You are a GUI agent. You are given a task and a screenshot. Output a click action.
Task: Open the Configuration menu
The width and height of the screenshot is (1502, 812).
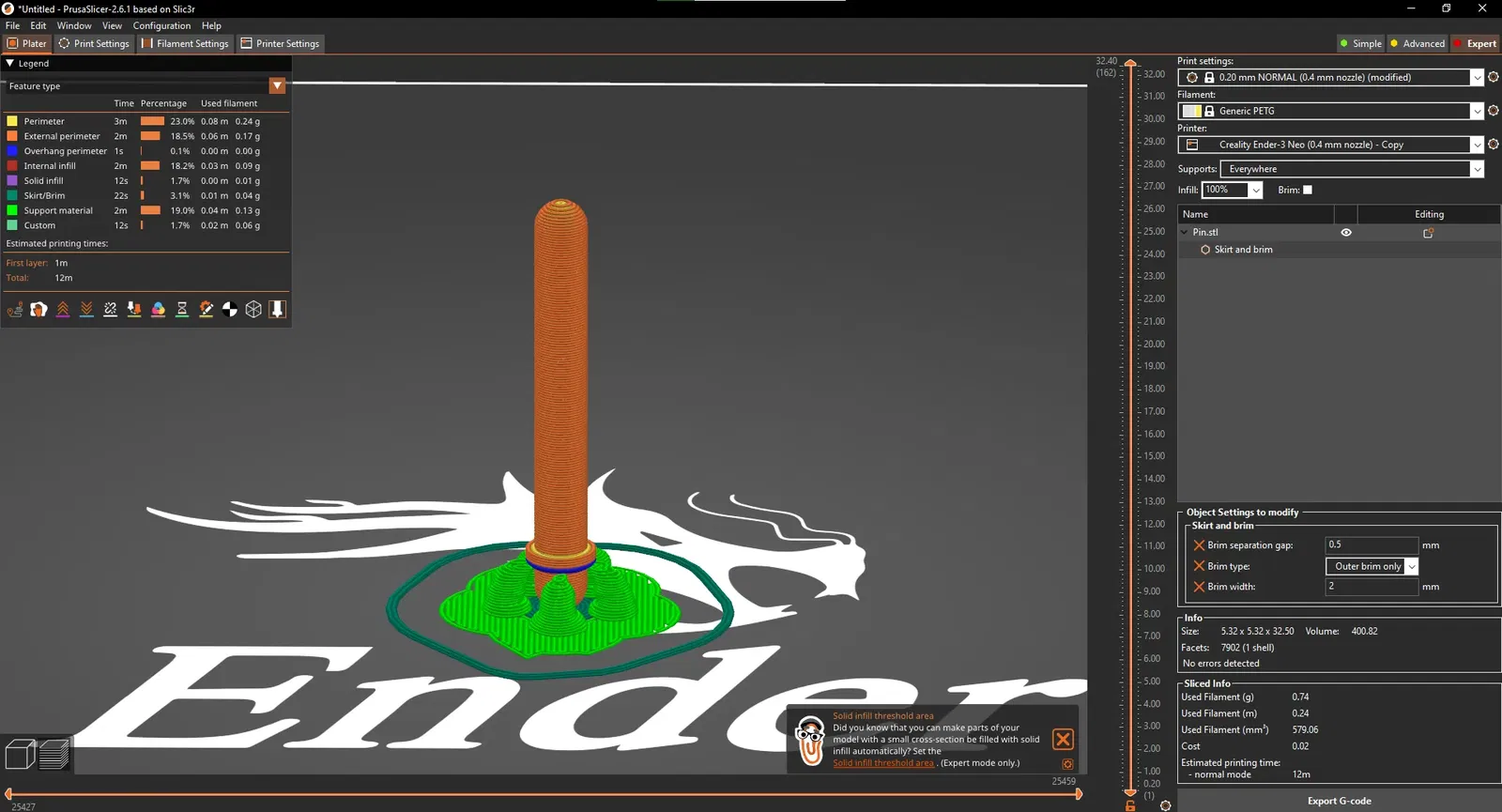click(161, 25)
